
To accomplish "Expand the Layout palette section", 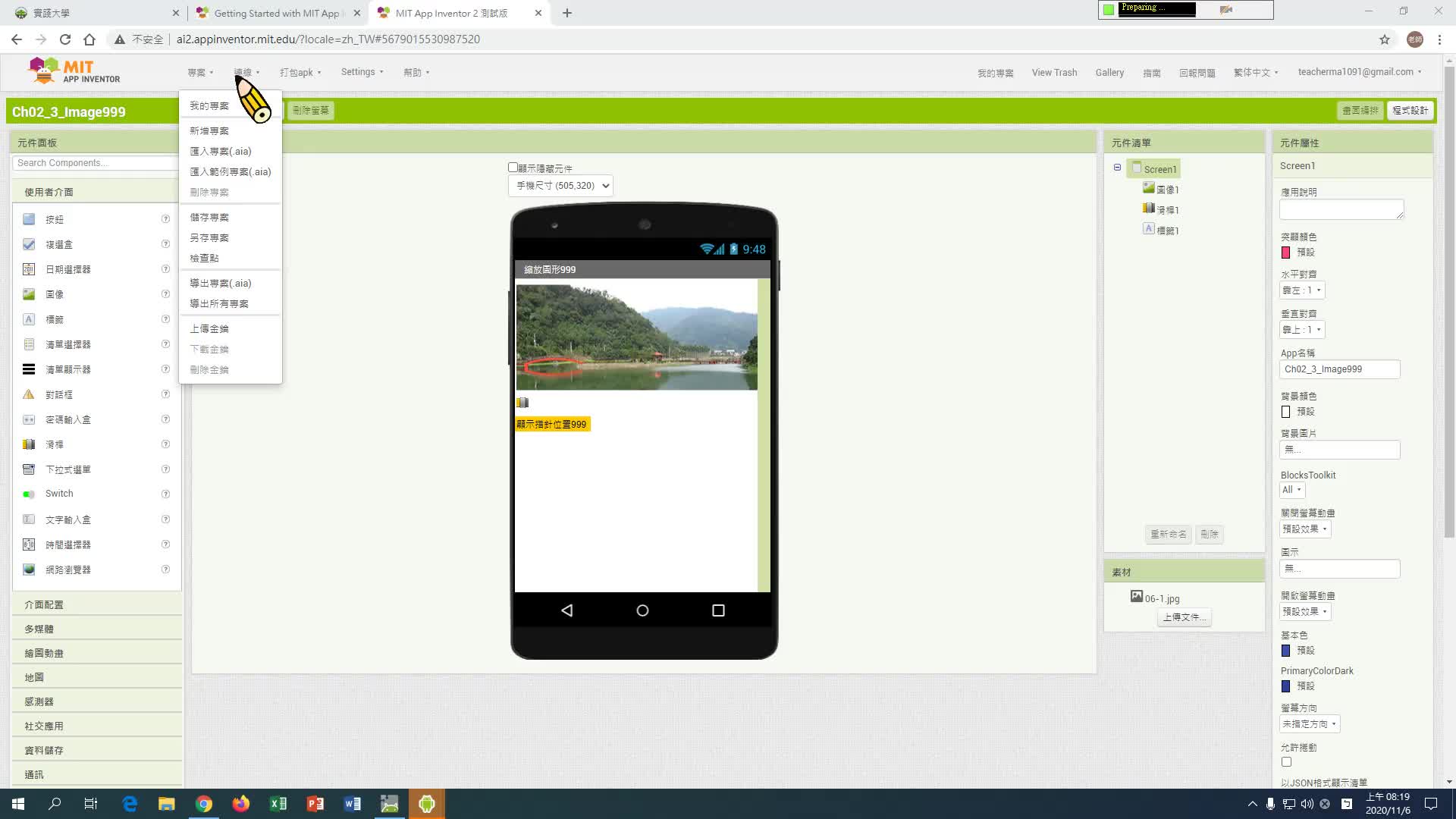I will coord(97,605).
